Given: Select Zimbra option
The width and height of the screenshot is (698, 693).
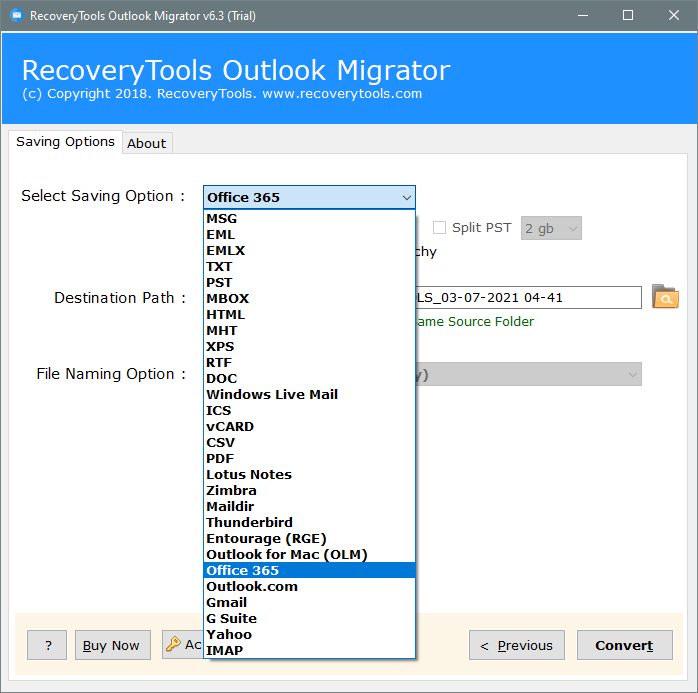Looking at the screenshot, I should (x=309, y=491).
